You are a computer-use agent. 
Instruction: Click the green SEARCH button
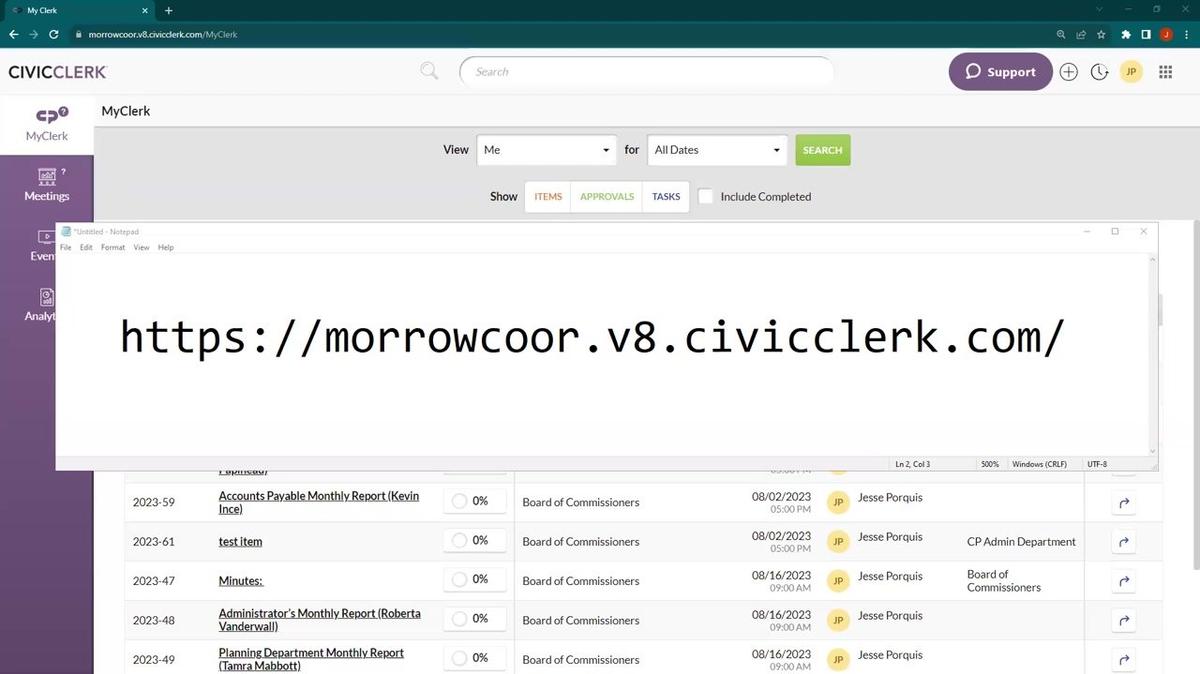coord(823,150)
